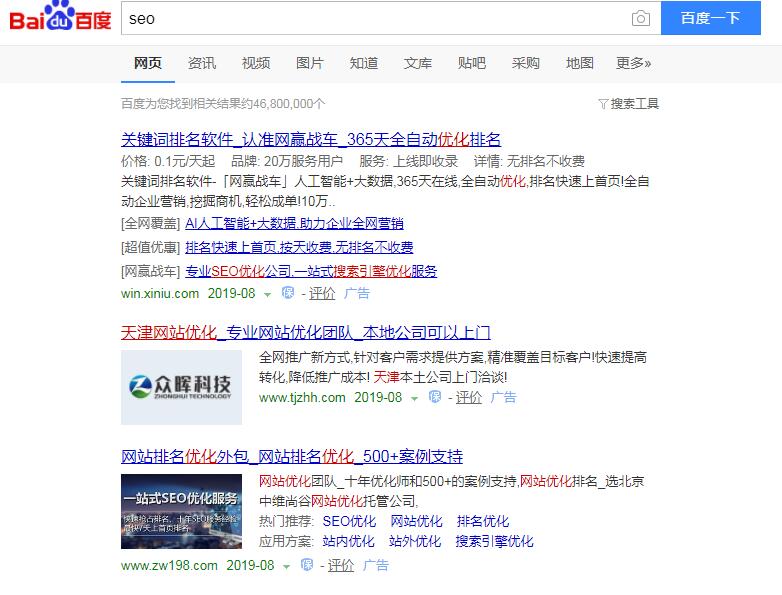The height and width of the screenshot is (595, 782).
Task: Select text 详情: 无排名不收费
Action: [529, 161]
